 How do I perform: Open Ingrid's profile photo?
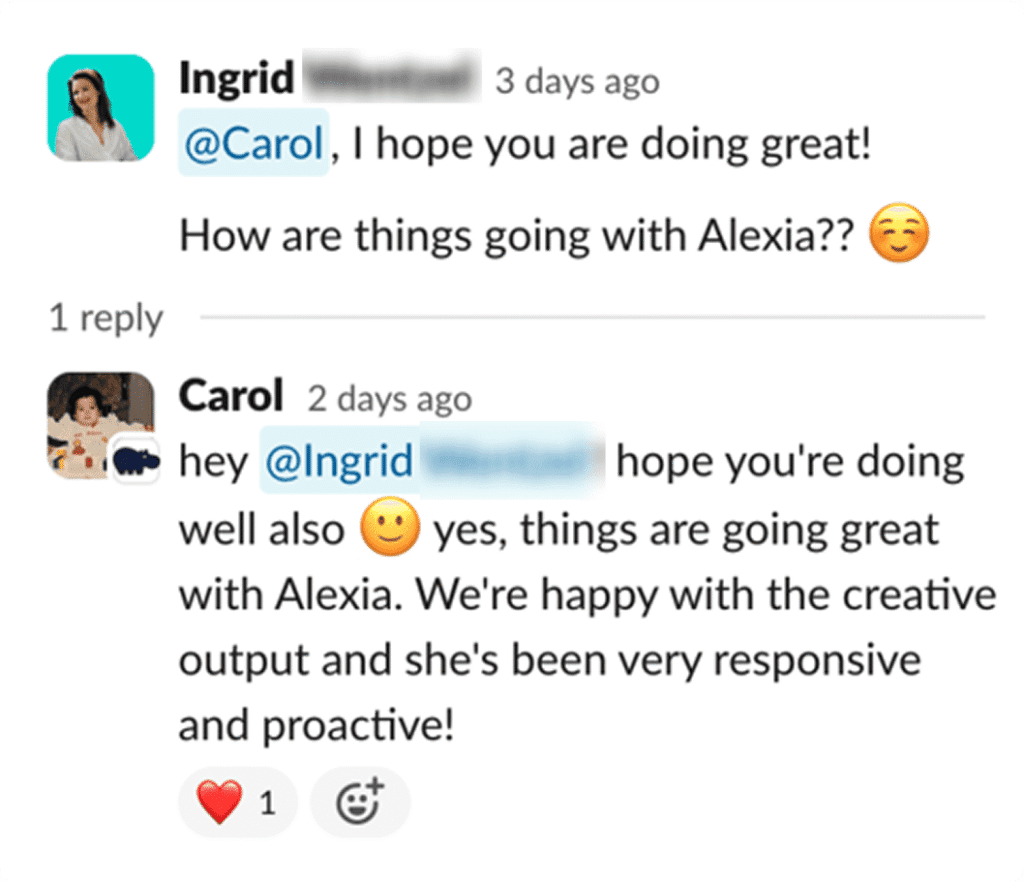100,108
